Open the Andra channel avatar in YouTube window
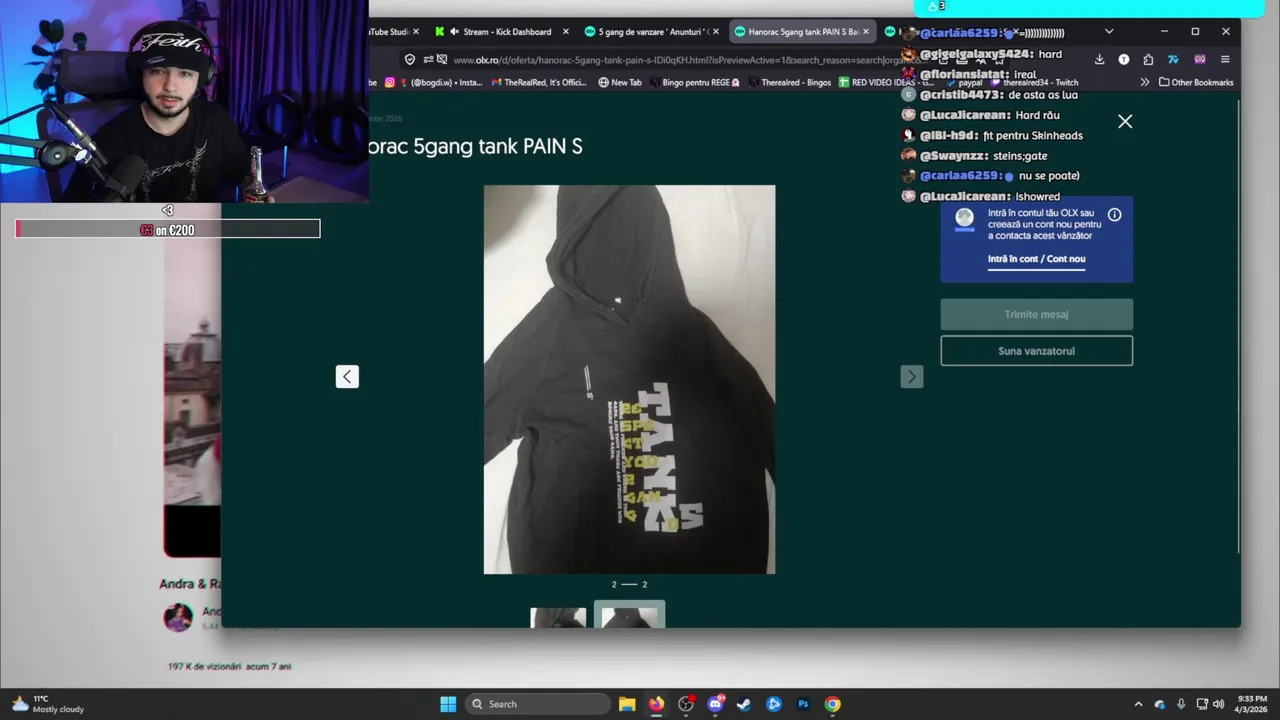 [x=178, y=617]
